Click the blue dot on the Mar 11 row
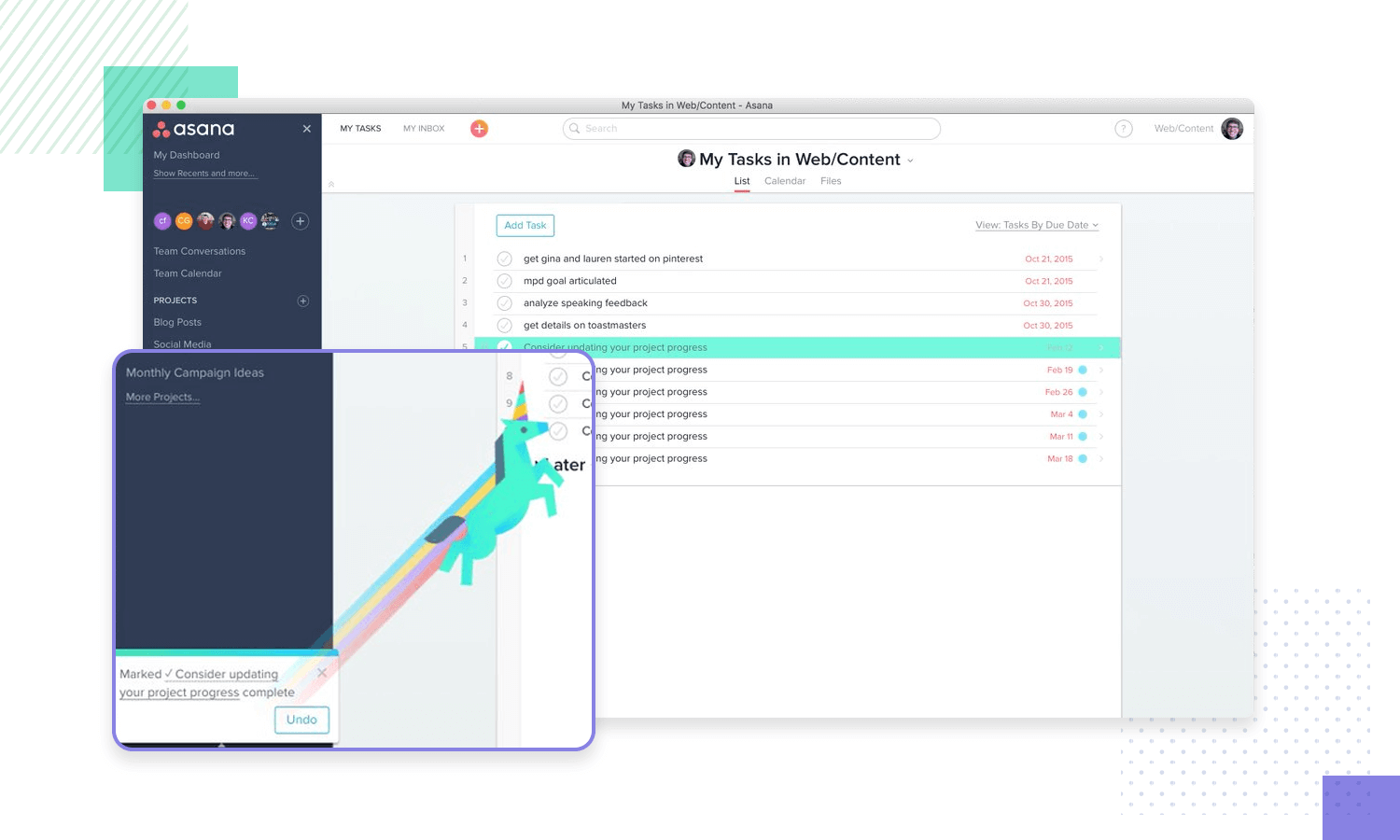This screenshot has height=840, width=1400. tap(1083, 437)
